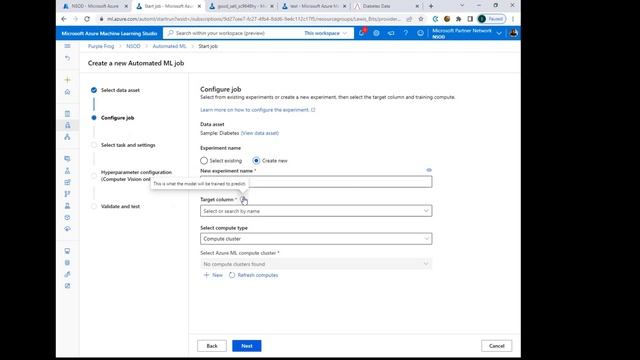Image resolution: width=640 pixels, height=360 pixels.
Task: Reload the page in the browser
Action: 87,19
